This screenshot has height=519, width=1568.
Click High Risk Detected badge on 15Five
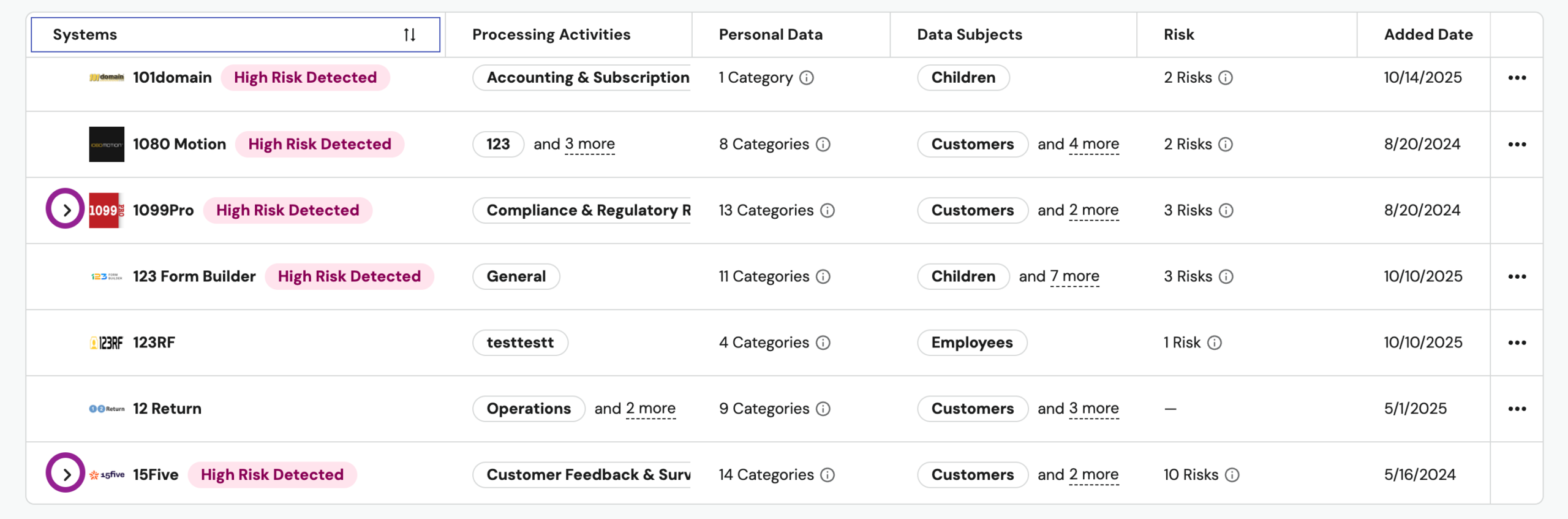tap(272, 475)
